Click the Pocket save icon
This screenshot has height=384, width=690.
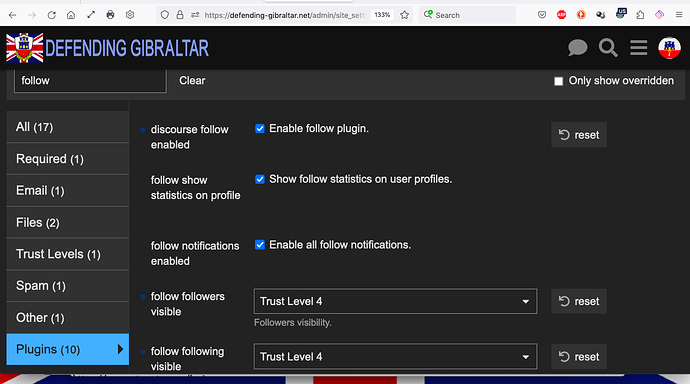point(542,15)
